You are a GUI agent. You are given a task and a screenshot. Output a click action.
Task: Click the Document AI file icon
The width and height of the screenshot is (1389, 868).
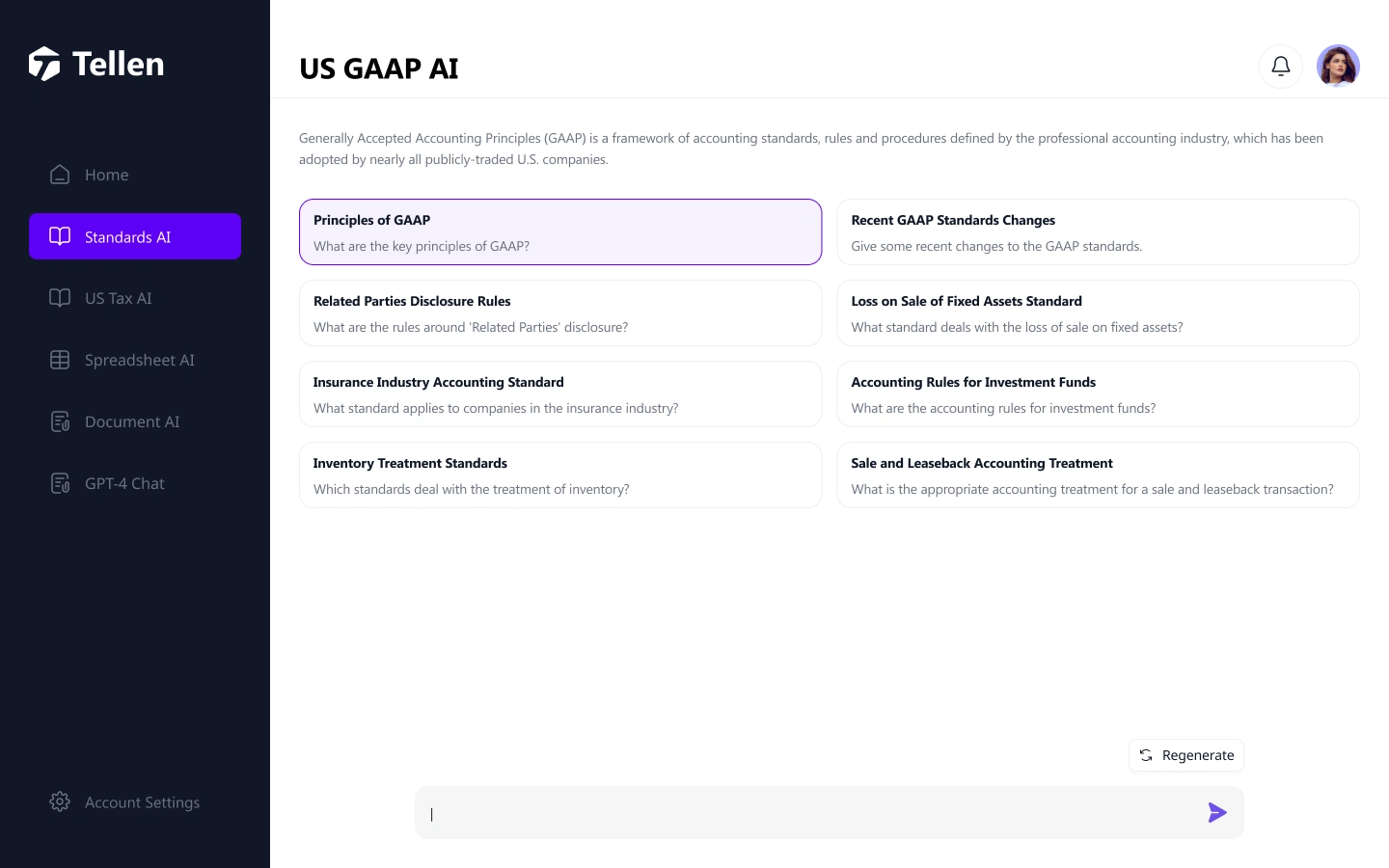[60, 421]
